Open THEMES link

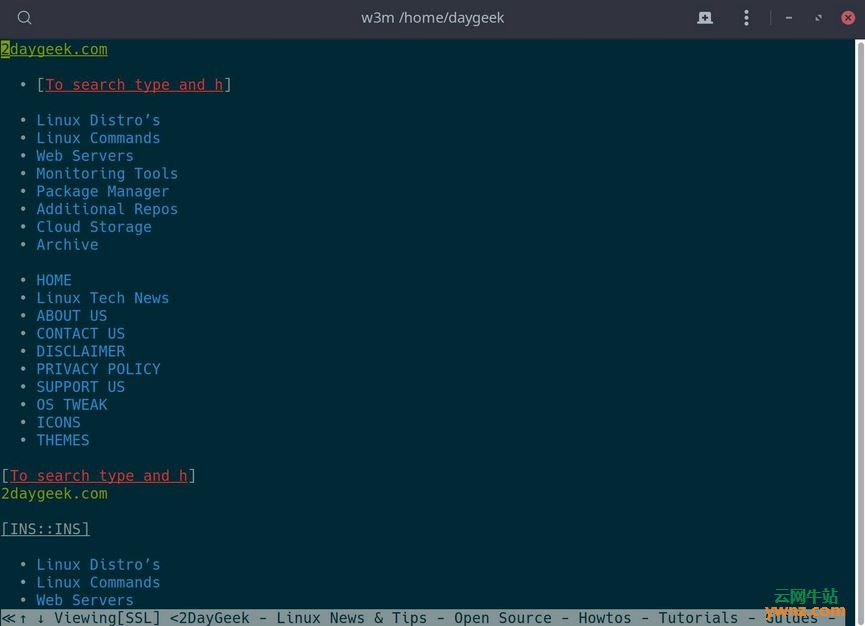tap(63, 440)
